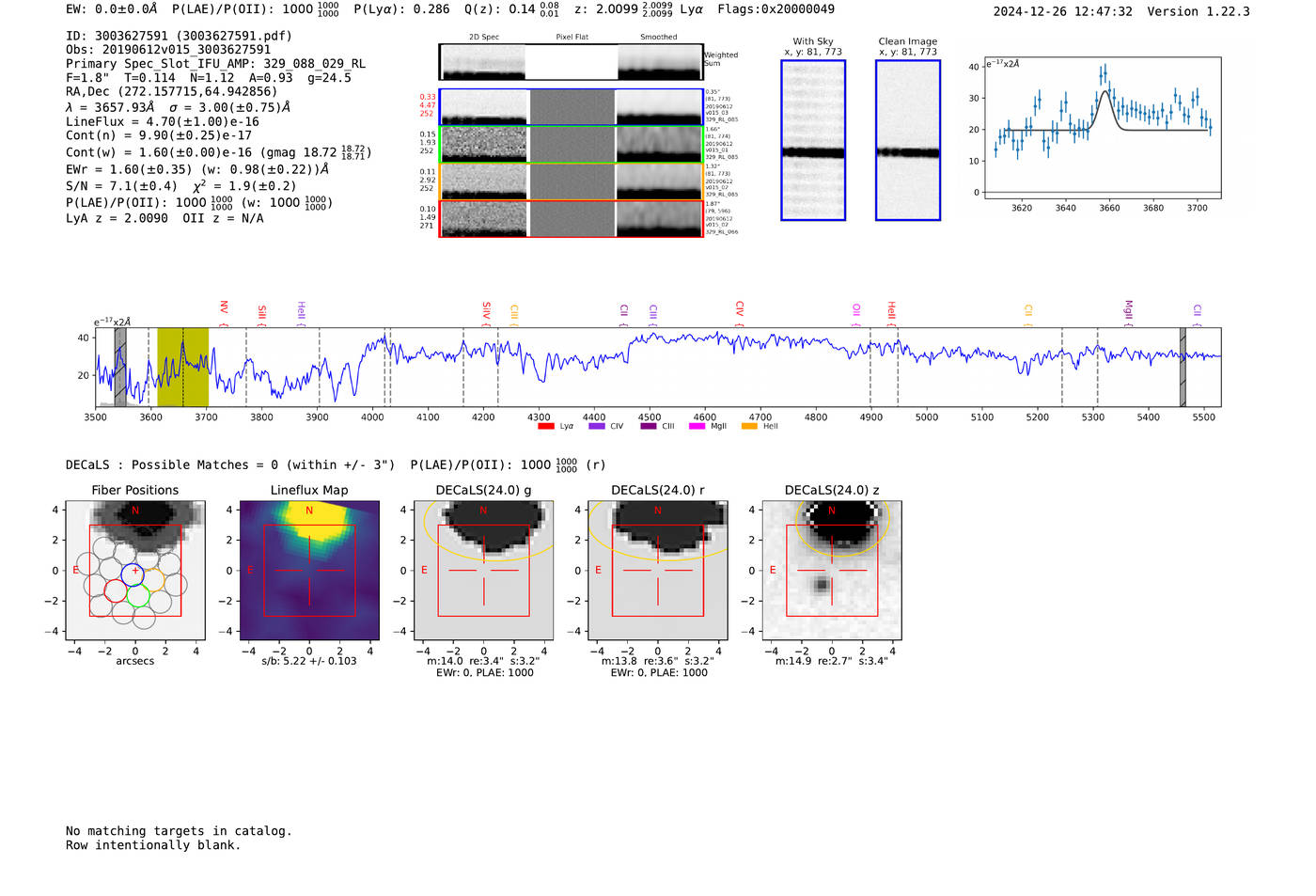Viewport: 1316px width, 896px height.
Task: Open the DECaLS(24.0) r cutout
Action: coord(658,571)
